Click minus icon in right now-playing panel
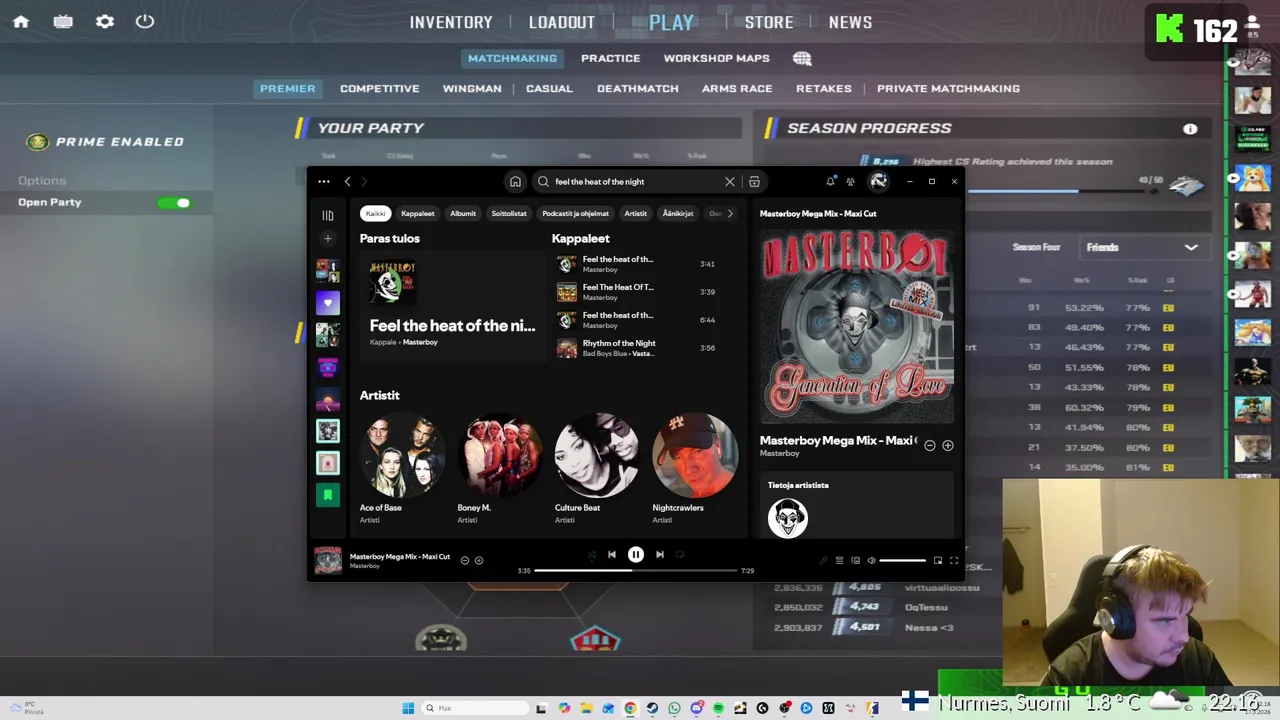The image size is (1280, 720). point(929,446)
